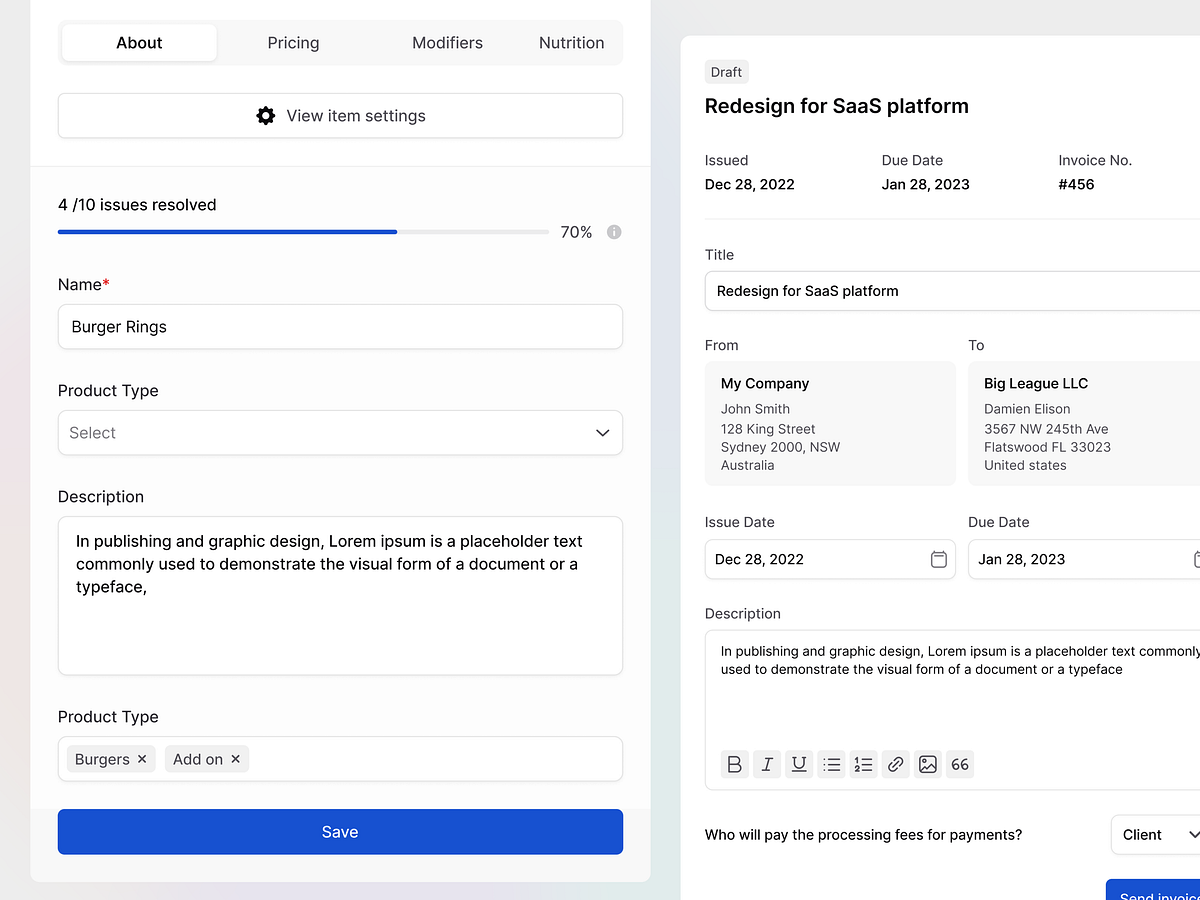The width and height of the screenshot is (1200, 900).
Task: Open the Product Type Select dropdown
Action: 340,432
